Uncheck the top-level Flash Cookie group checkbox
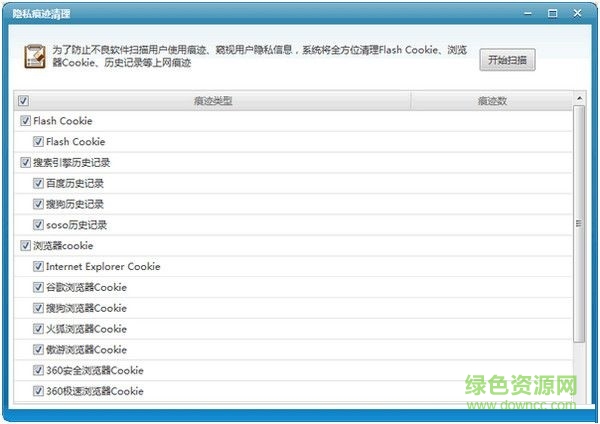The image size is (600, 424). (x=25, y=121)
